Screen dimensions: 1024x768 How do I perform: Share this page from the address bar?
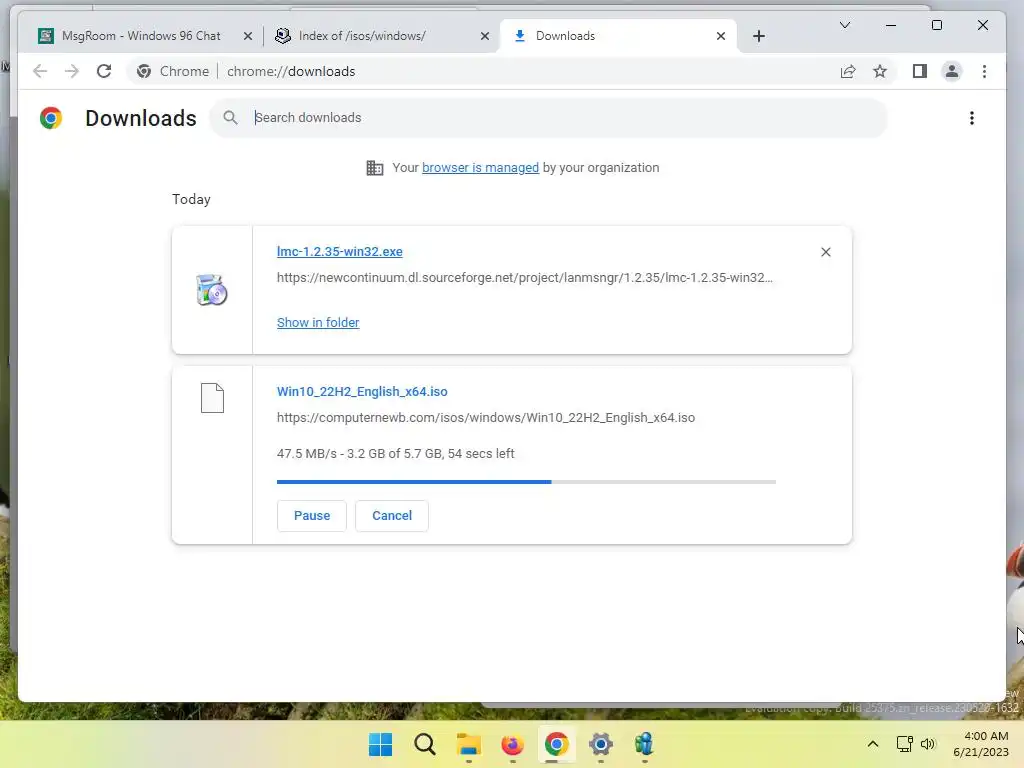click(848, 71)
